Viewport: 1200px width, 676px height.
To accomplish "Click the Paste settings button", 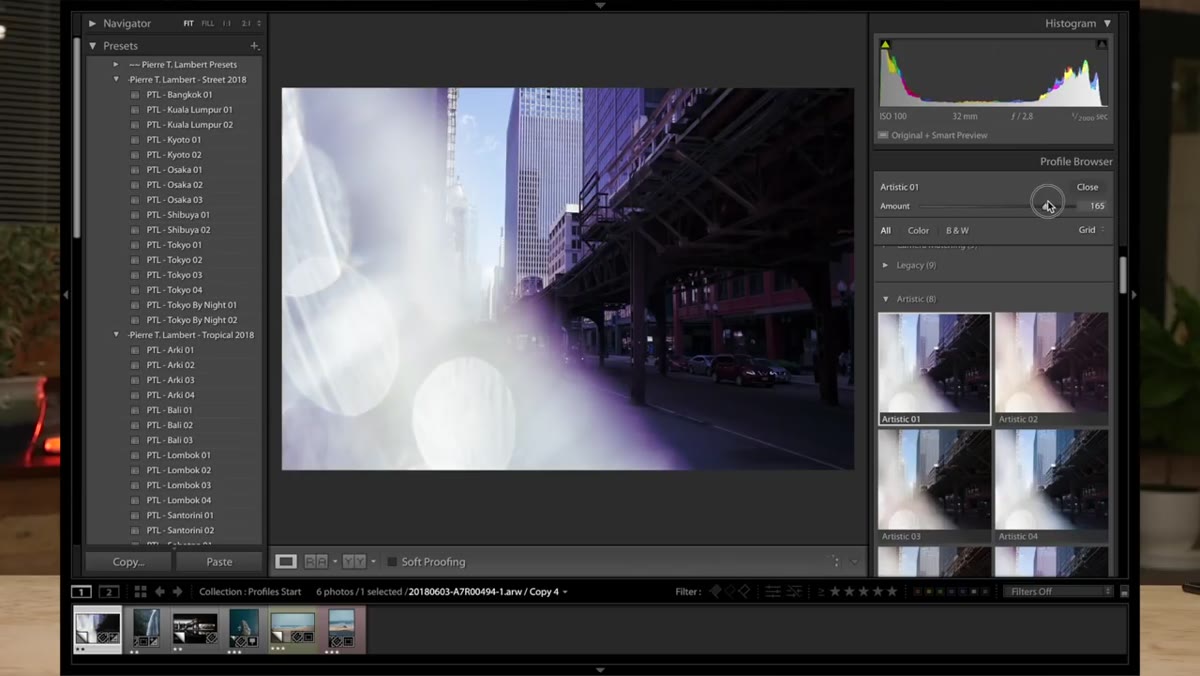I will (x=219, y=562).
